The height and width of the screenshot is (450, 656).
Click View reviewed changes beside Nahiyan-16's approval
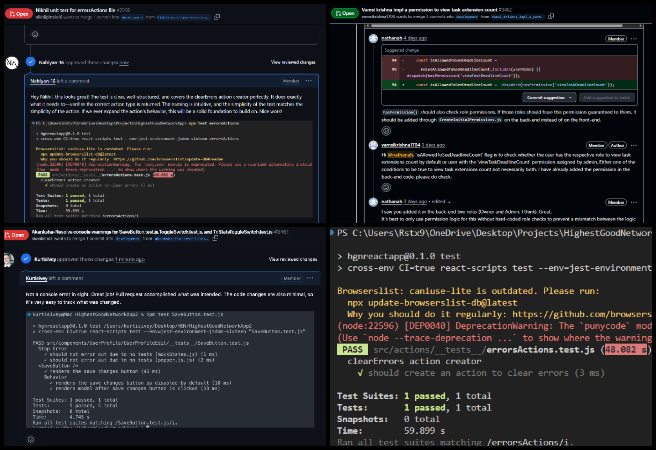(x=293, y=62)
